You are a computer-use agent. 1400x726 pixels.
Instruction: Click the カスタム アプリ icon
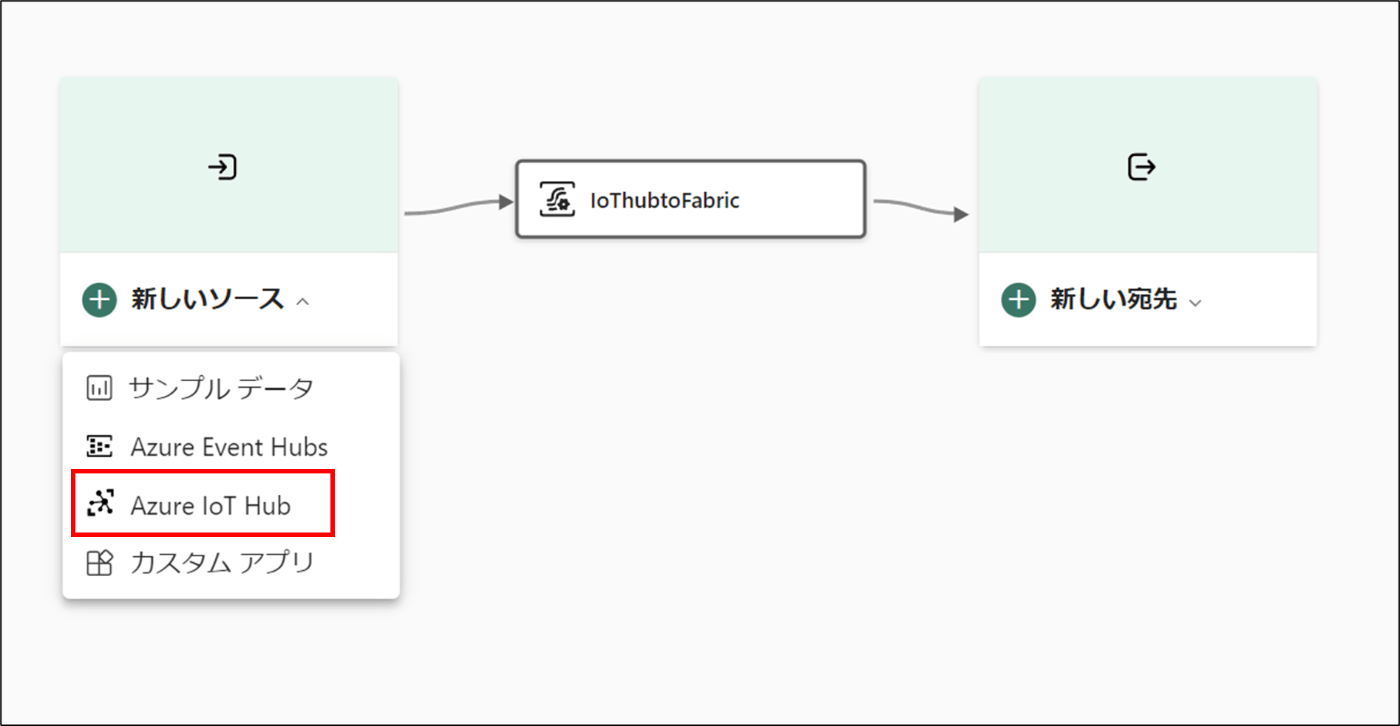(99, 563)
